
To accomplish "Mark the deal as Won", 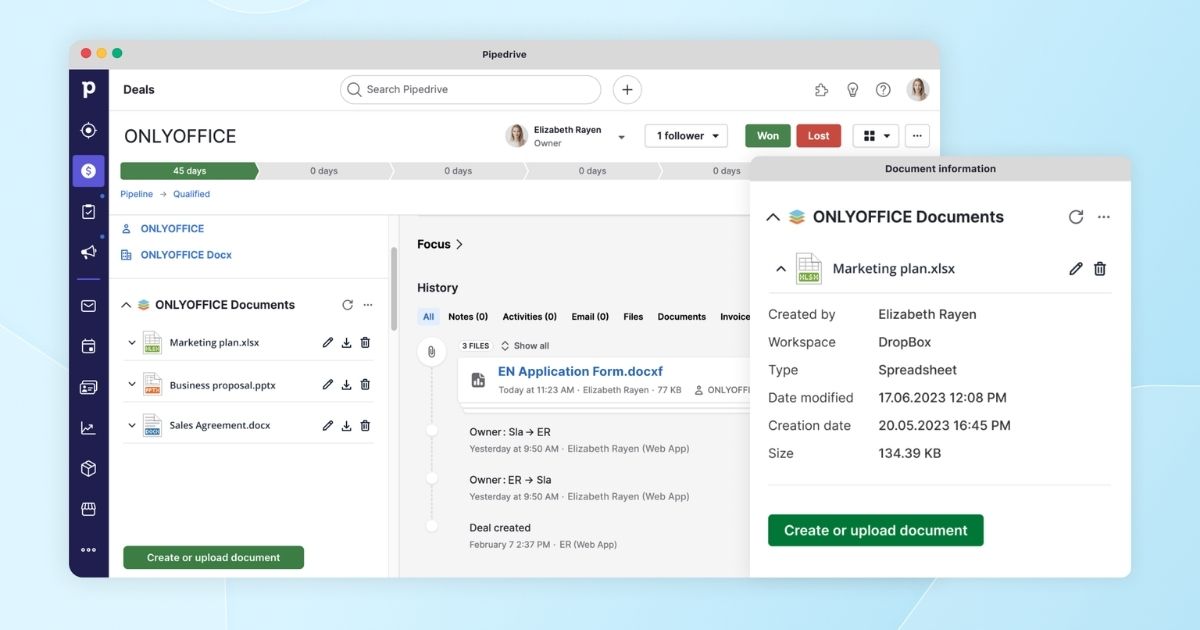I will click(768, 136).
